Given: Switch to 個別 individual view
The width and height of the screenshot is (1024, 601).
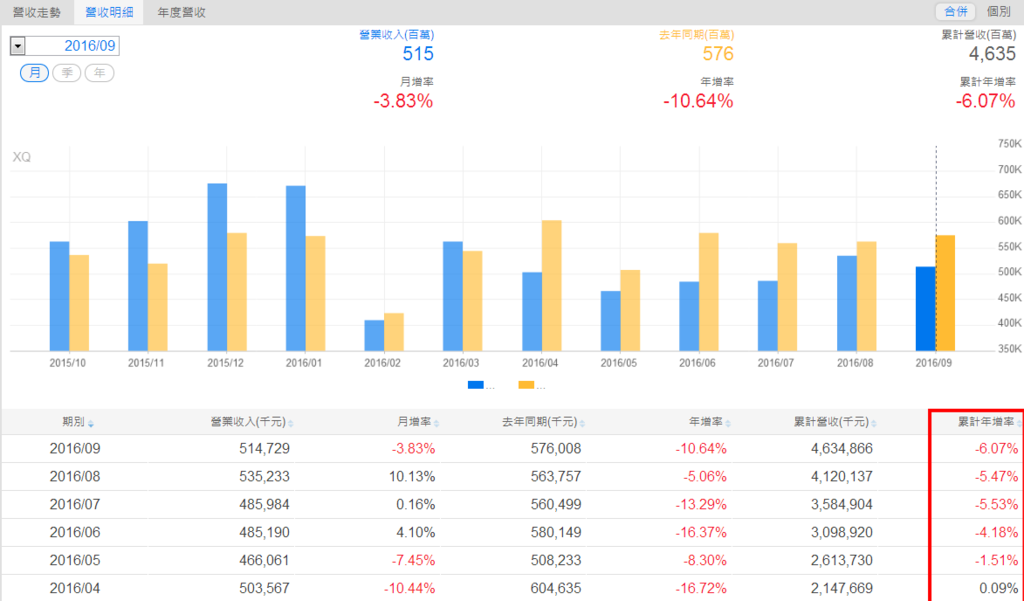Looking at the screenshot, I should click(x=999, y=12).
